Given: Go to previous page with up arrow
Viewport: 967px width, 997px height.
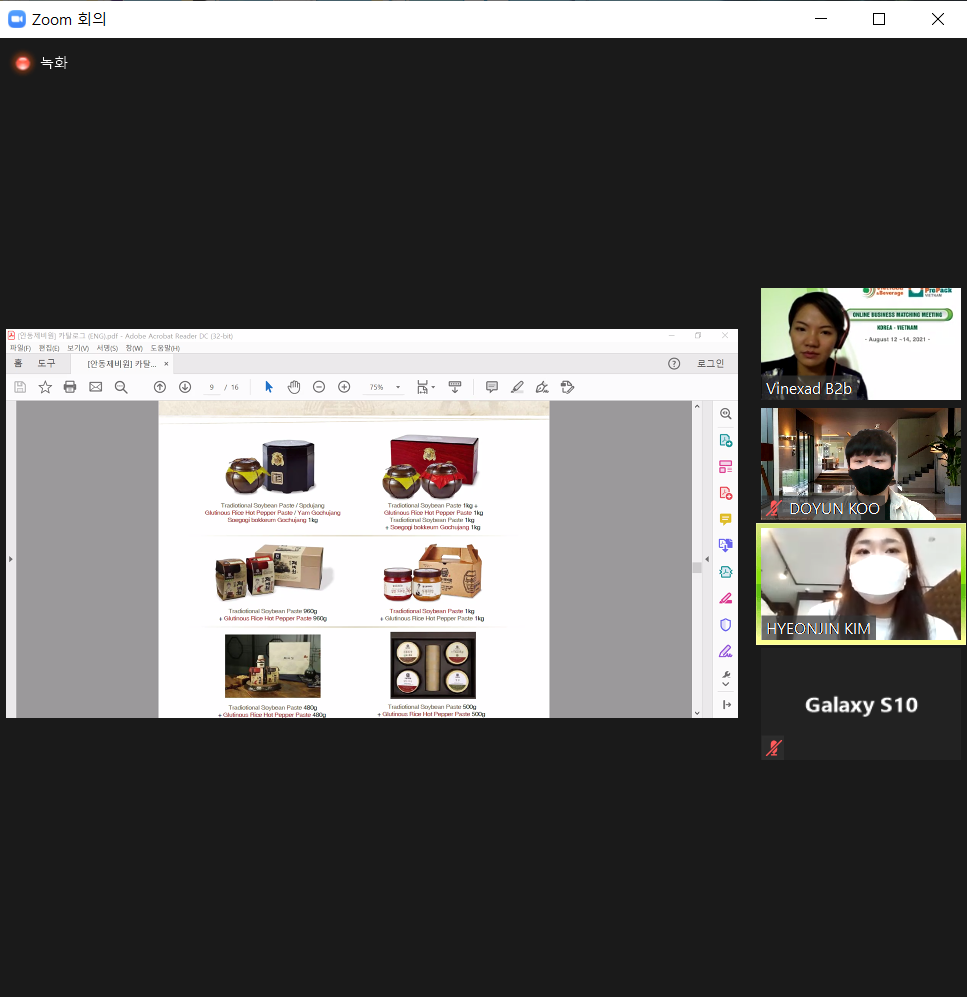Looking at the screenshot, I should (x=160, y=387).
